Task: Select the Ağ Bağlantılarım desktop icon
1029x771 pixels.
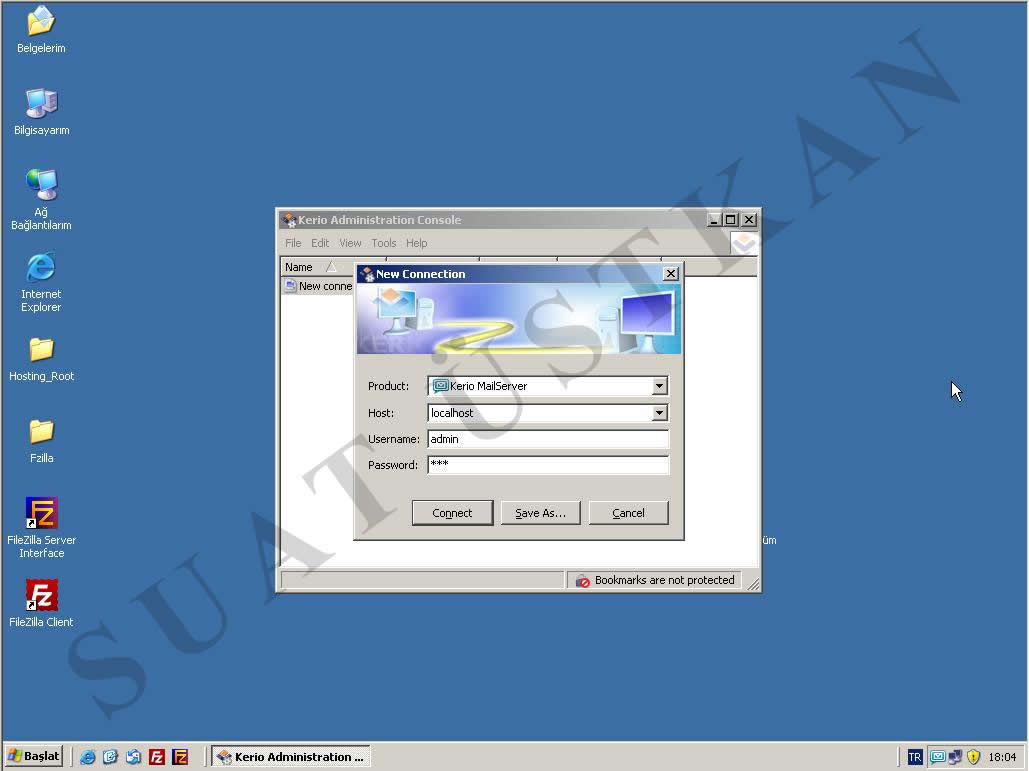Action: [x=41, y=199]
